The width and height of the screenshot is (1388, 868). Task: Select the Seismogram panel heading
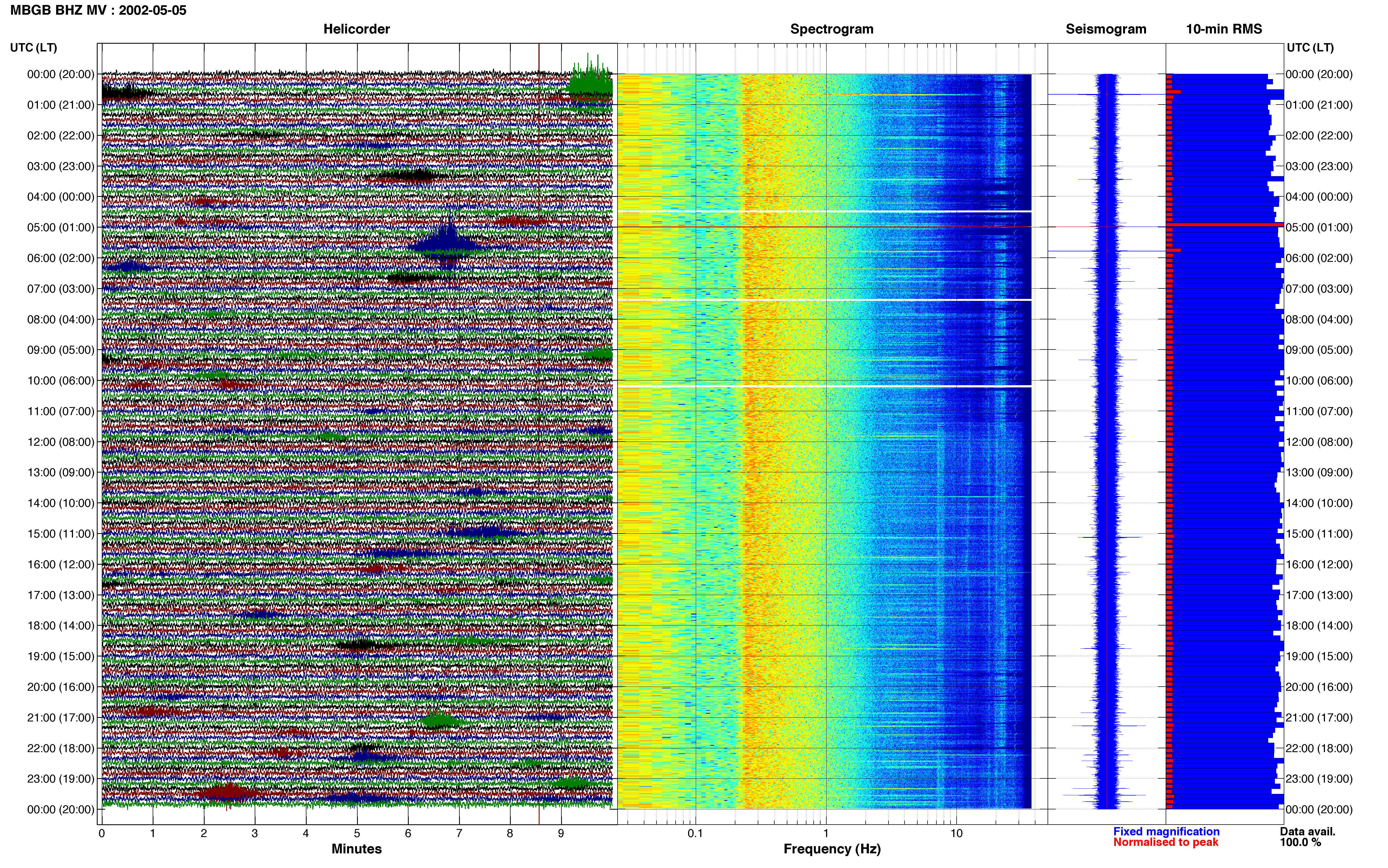[1106, 29]
